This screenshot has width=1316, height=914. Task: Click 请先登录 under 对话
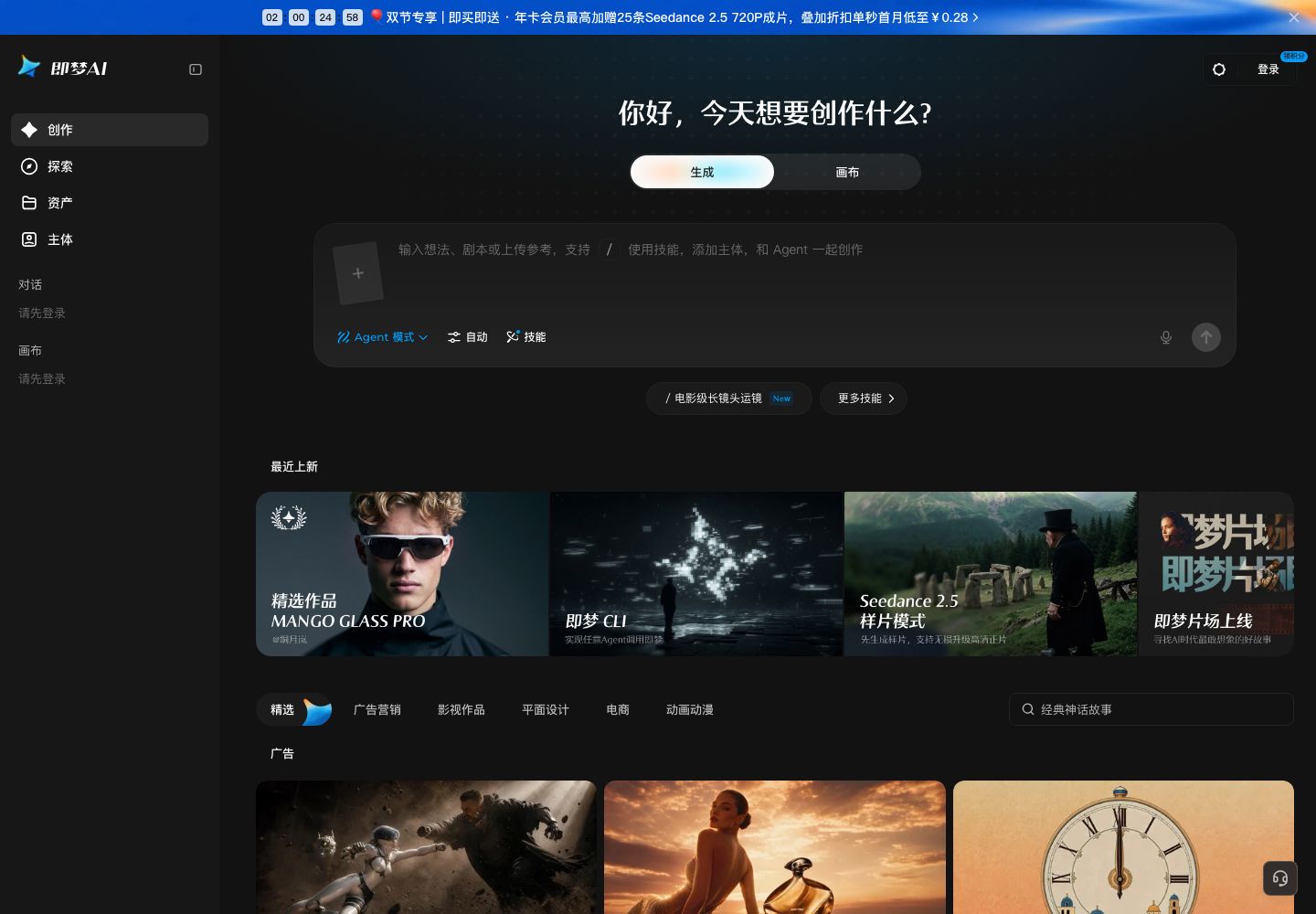click(42, 313)
